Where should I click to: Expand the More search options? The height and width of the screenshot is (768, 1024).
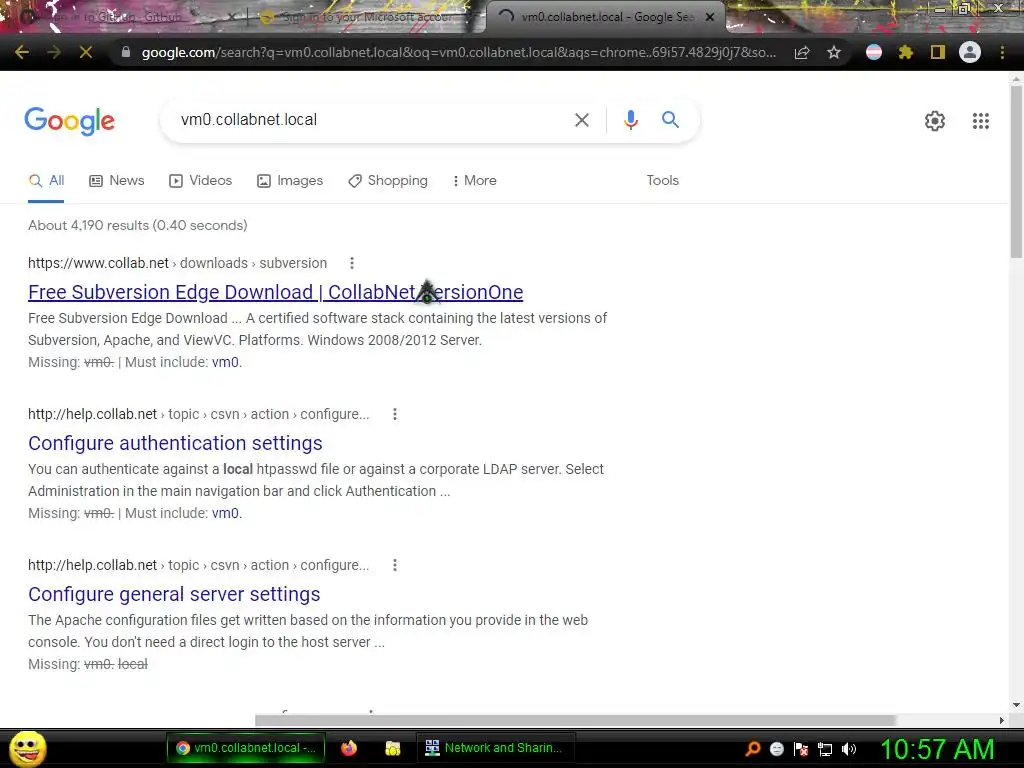coord(475,181)
